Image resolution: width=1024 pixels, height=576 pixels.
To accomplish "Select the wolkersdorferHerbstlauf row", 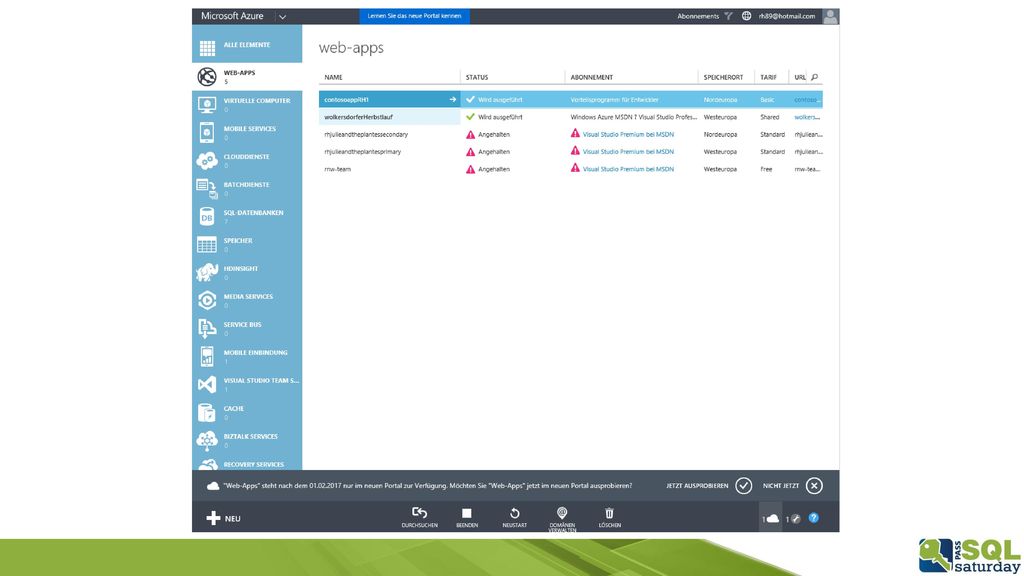I will 570,117.
